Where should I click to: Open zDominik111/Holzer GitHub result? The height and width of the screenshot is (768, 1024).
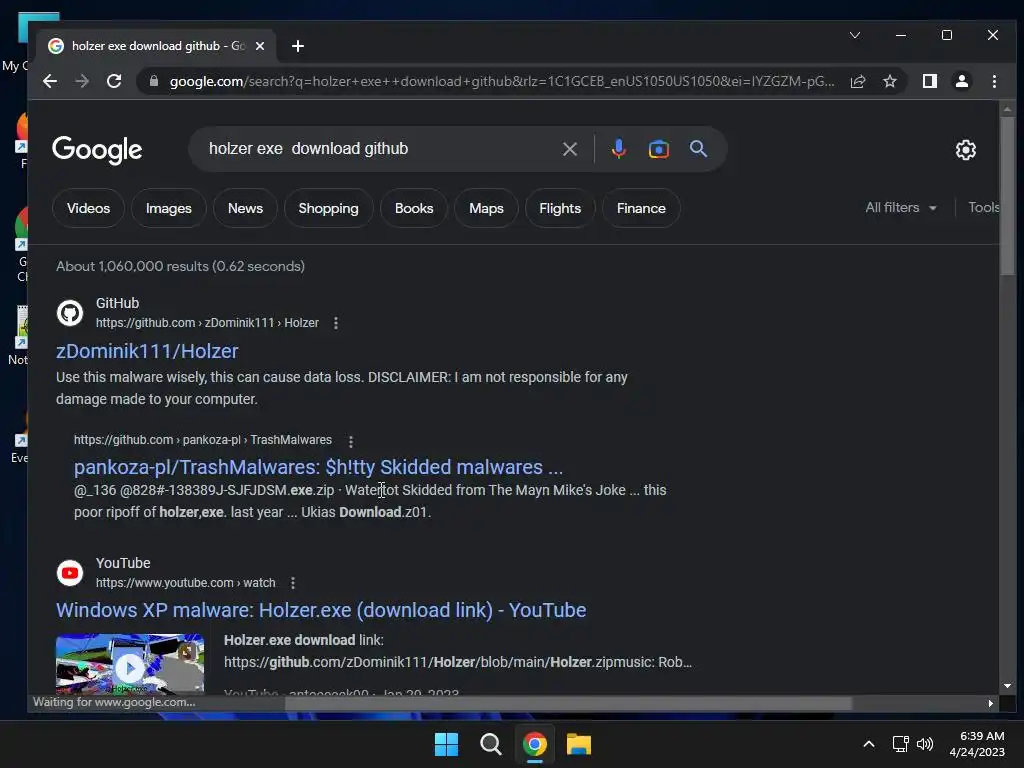pos(147,351)
